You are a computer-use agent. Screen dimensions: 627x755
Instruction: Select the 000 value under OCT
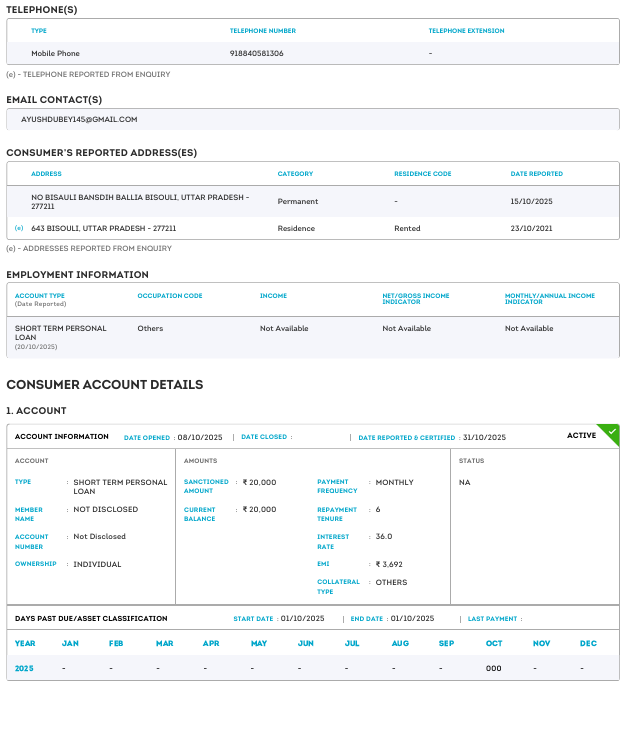pos(493,668)
